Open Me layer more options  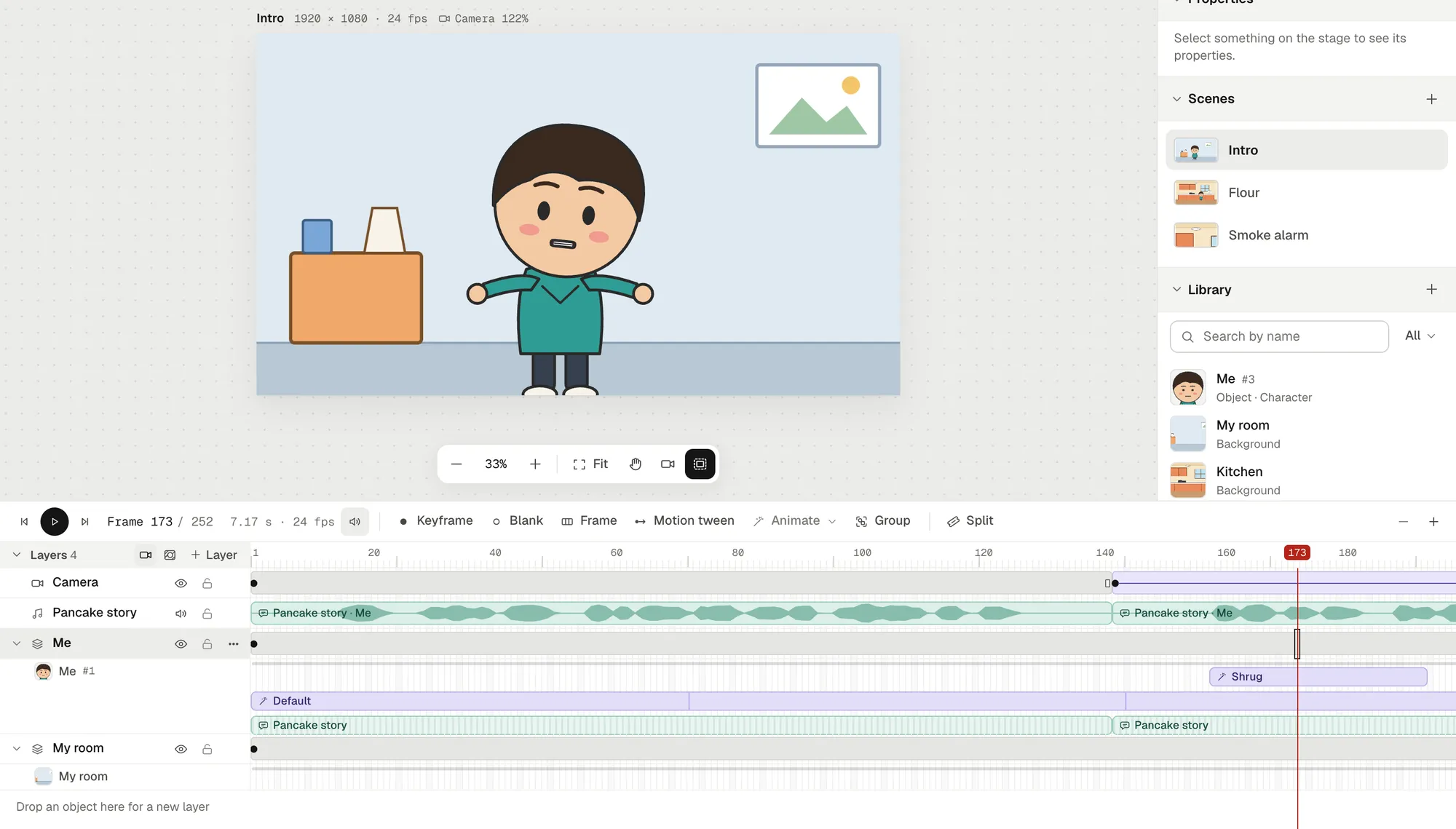[x=233, y=644]
